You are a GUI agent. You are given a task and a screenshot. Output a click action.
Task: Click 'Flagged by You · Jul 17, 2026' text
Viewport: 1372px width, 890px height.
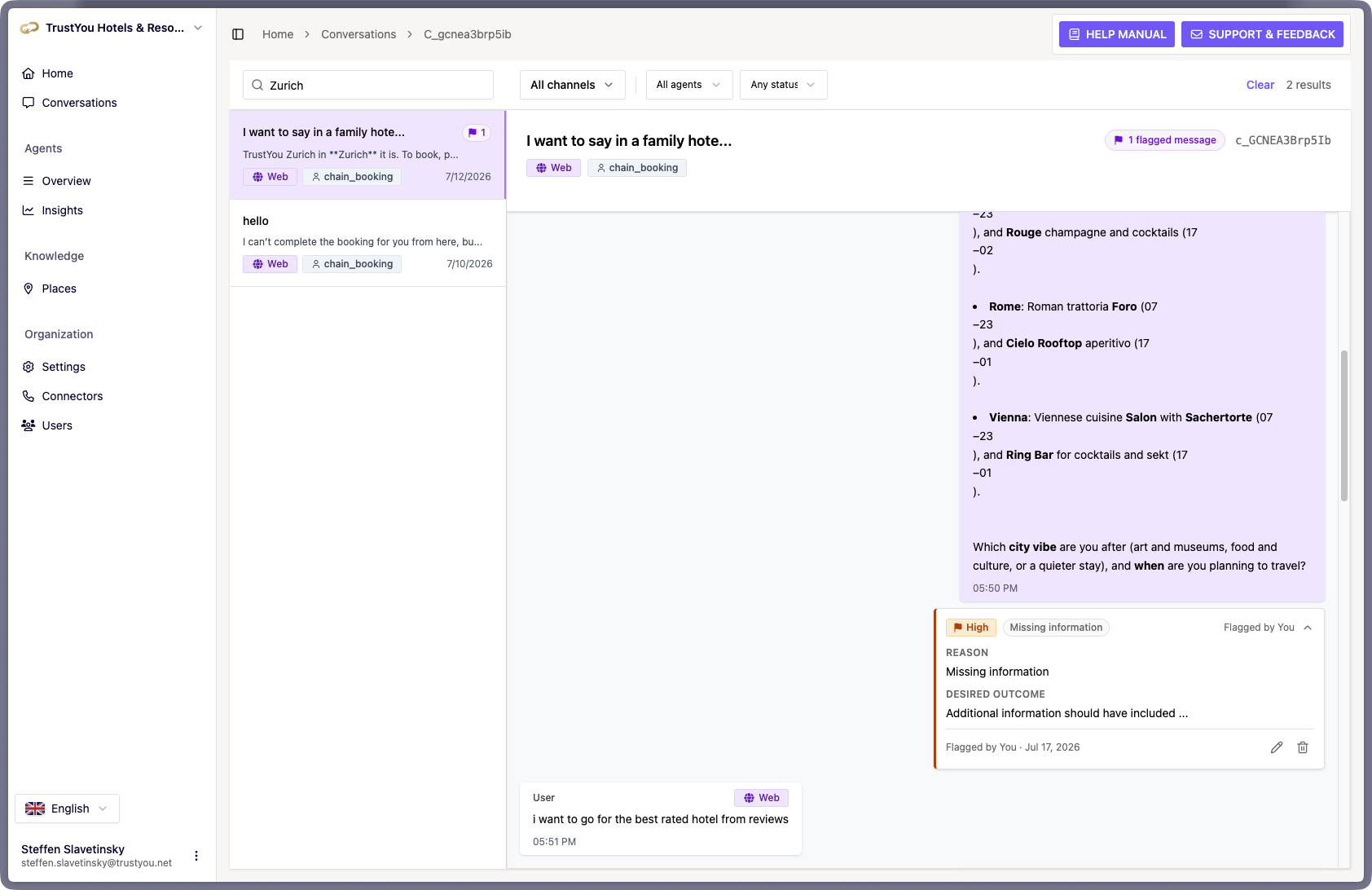tap(1013, 747)
